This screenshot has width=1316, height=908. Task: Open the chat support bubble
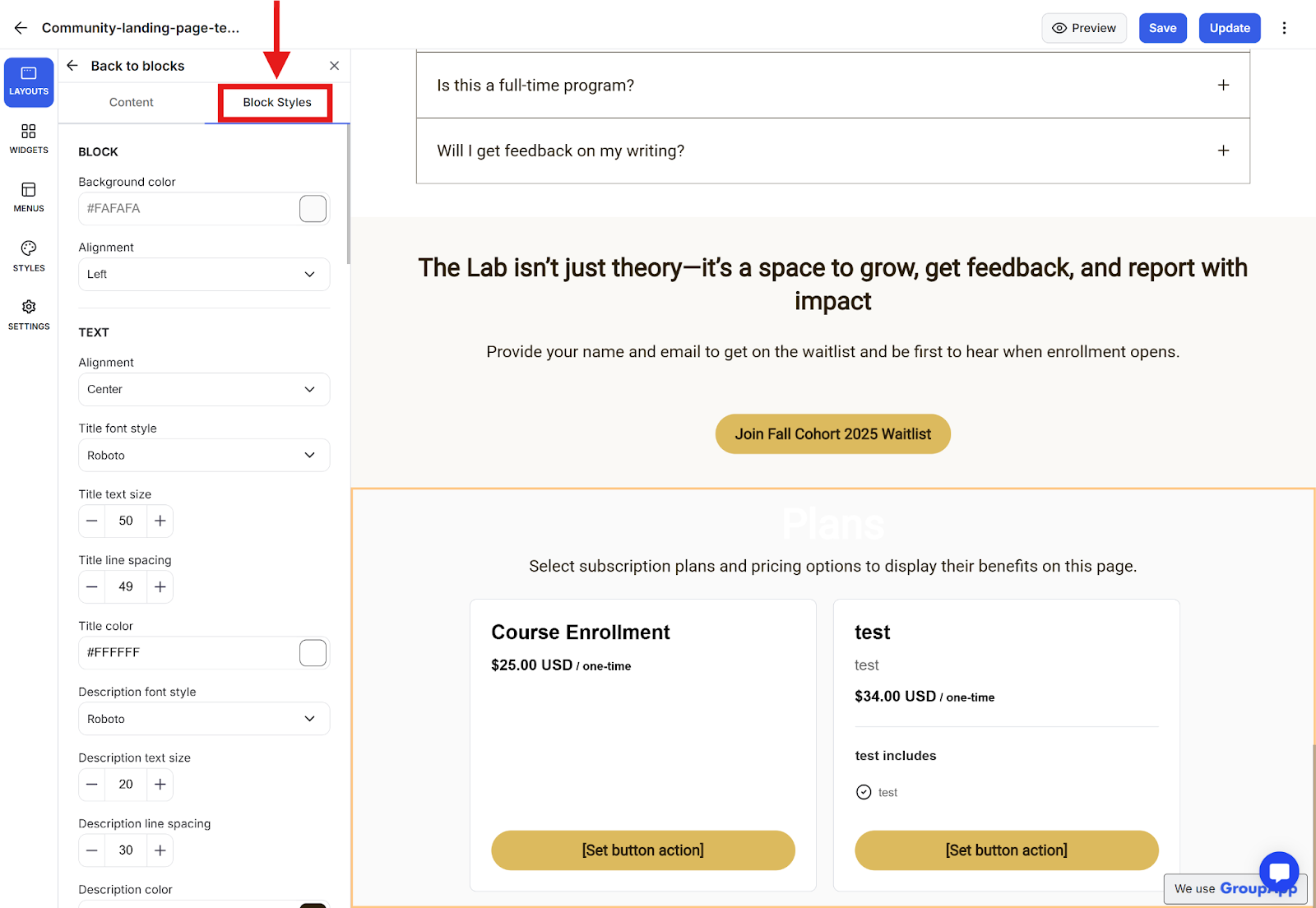(1279, 872)
